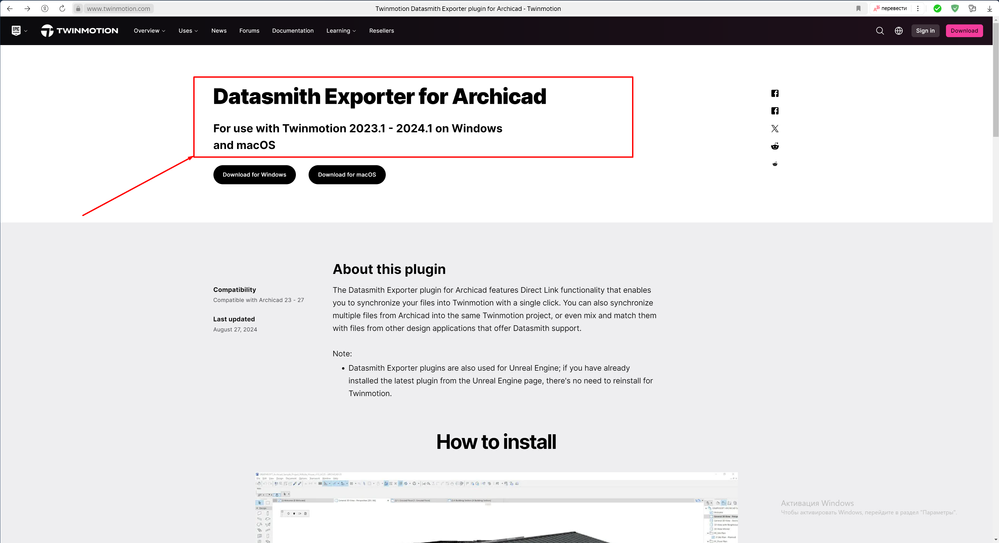Click the Twinmotion logo
Image resolution: width=999 pixels, height=543 pixels.
80,31
